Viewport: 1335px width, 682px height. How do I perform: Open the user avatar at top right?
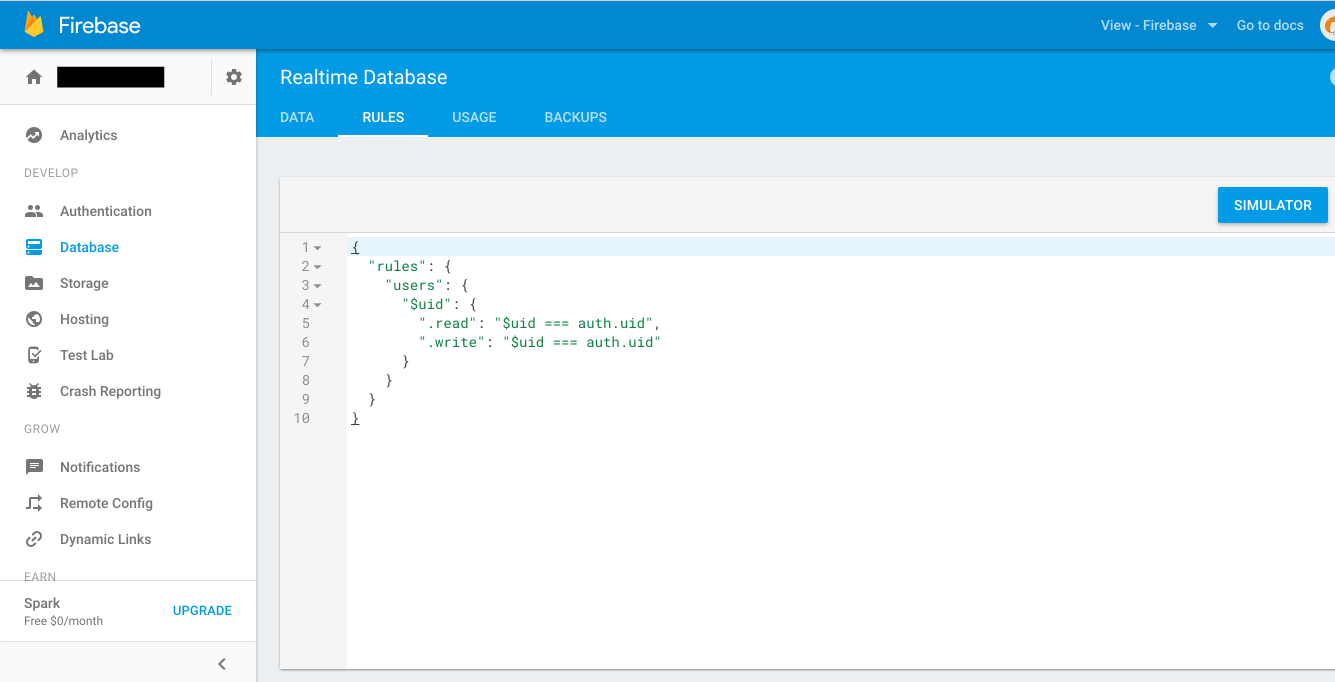(x=1328, y=26)
